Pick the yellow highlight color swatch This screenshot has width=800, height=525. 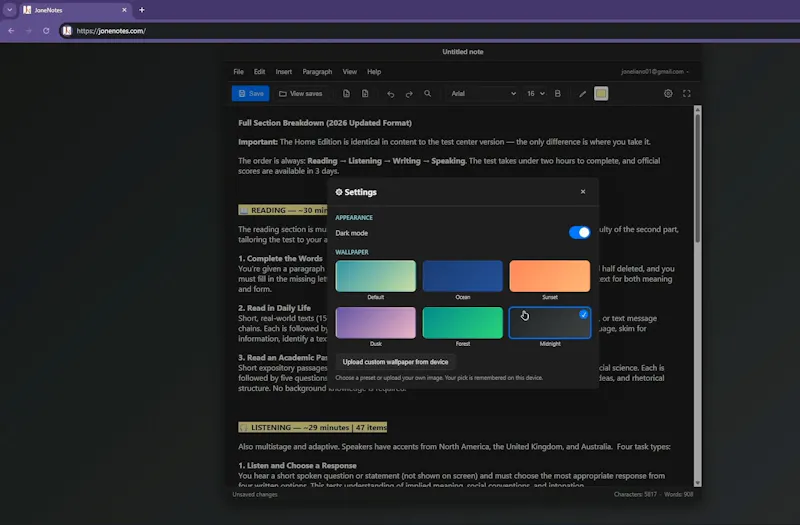coord(601,93)
